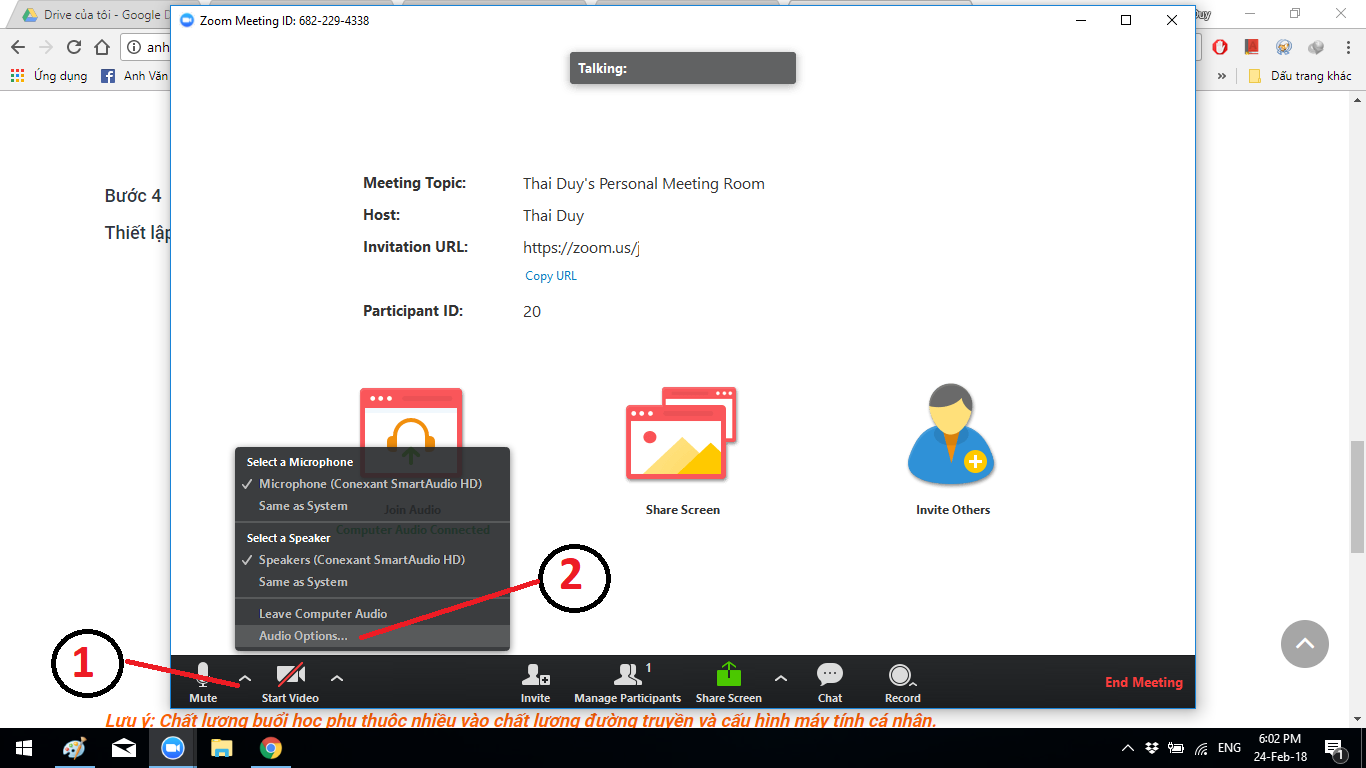Click the Copy URL link
Image resolution: width=1366 pixels, height=768 pixels.
pyautogui.click(x=551, y=276)
